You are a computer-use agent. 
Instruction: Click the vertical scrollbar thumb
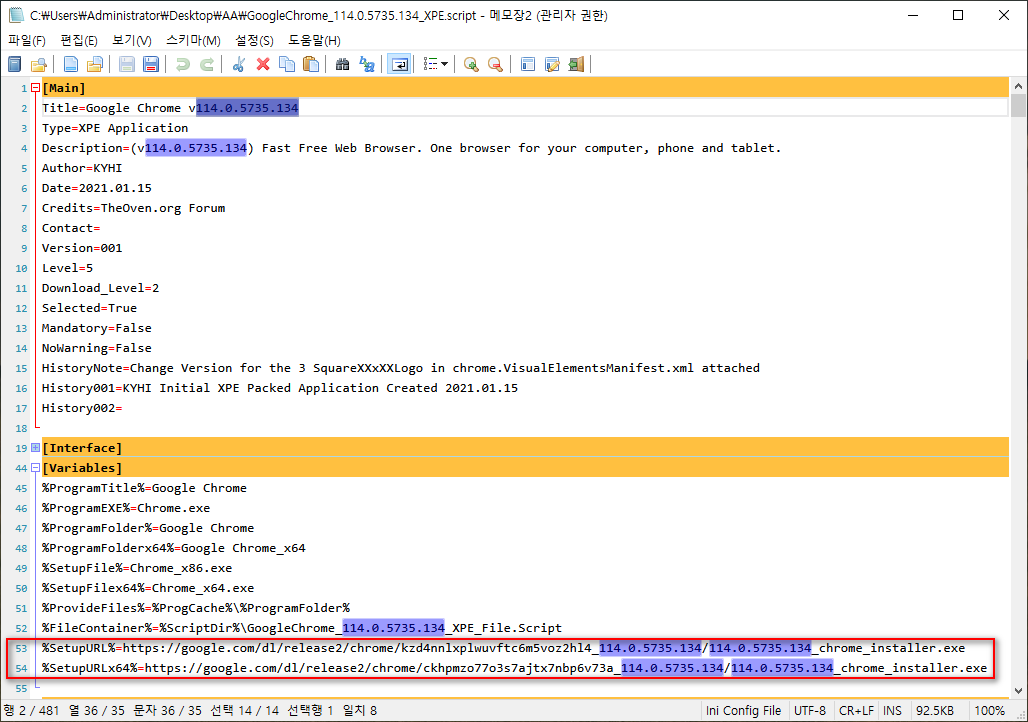point(1018,106)
